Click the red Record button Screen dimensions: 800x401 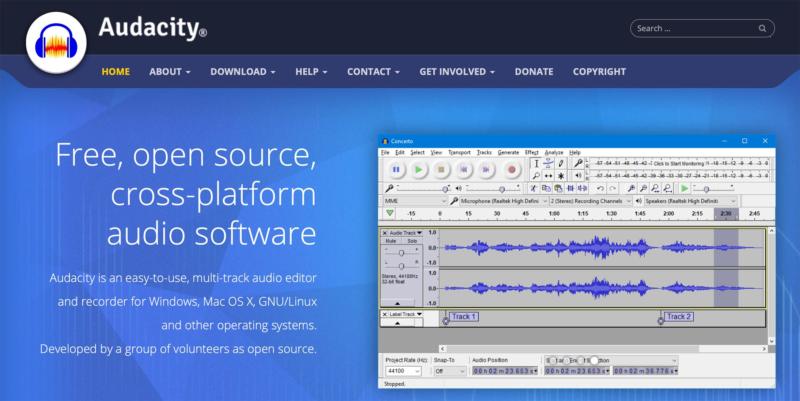coord(511,169)
